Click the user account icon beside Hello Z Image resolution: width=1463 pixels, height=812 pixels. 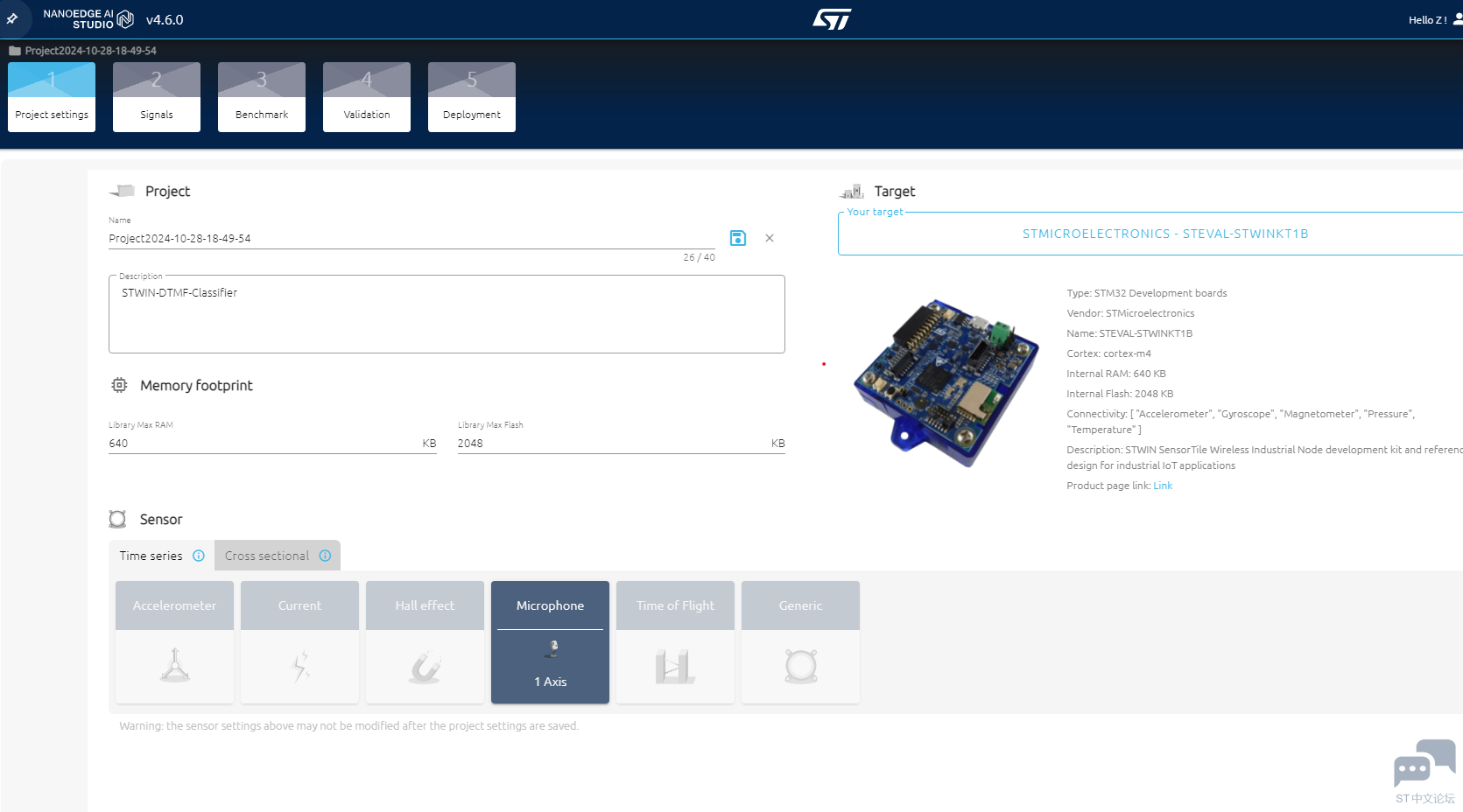click(1458, 19)
